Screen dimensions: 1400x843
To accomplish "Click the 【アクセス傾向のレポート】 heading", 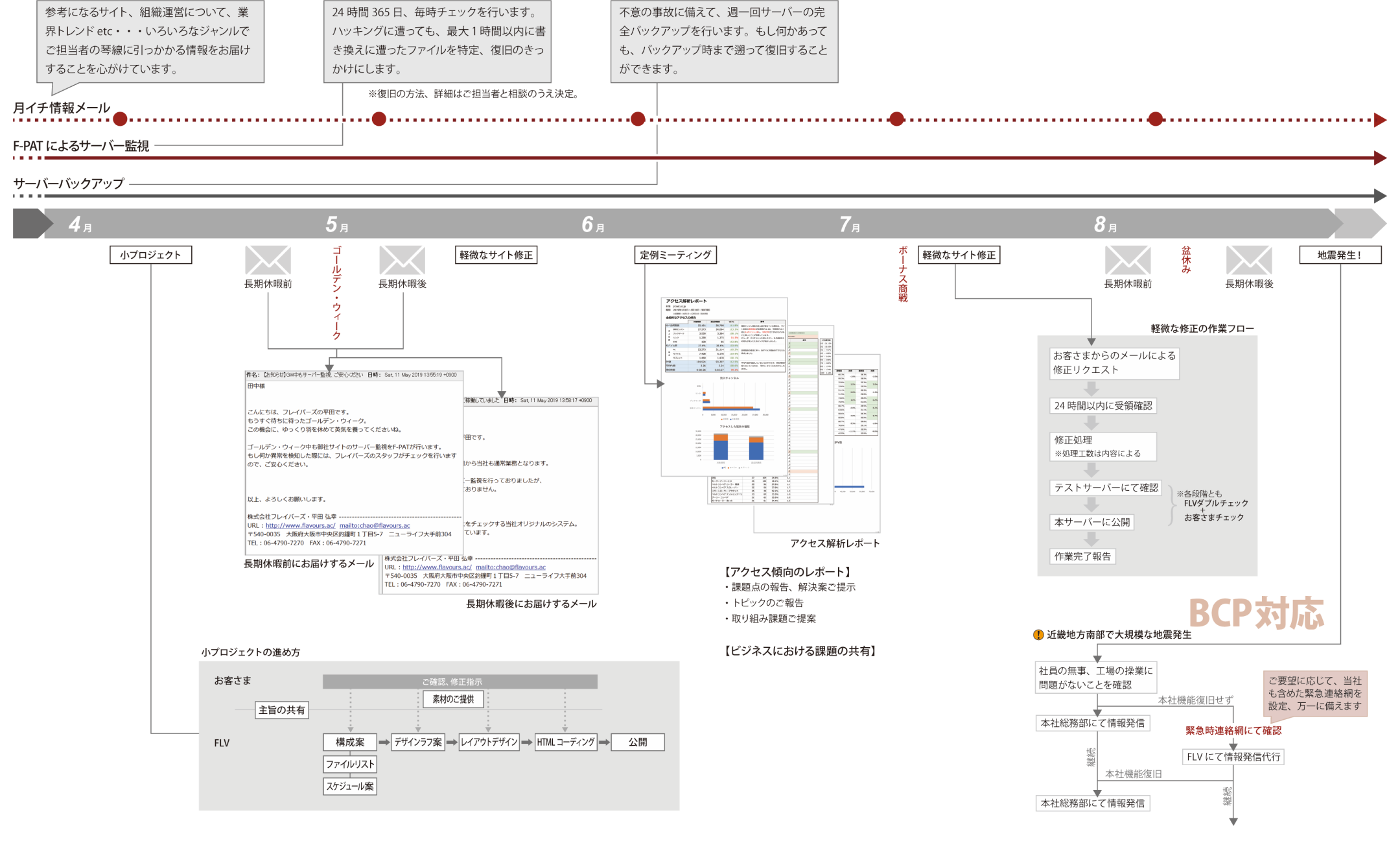I will [x=787, y=572].
